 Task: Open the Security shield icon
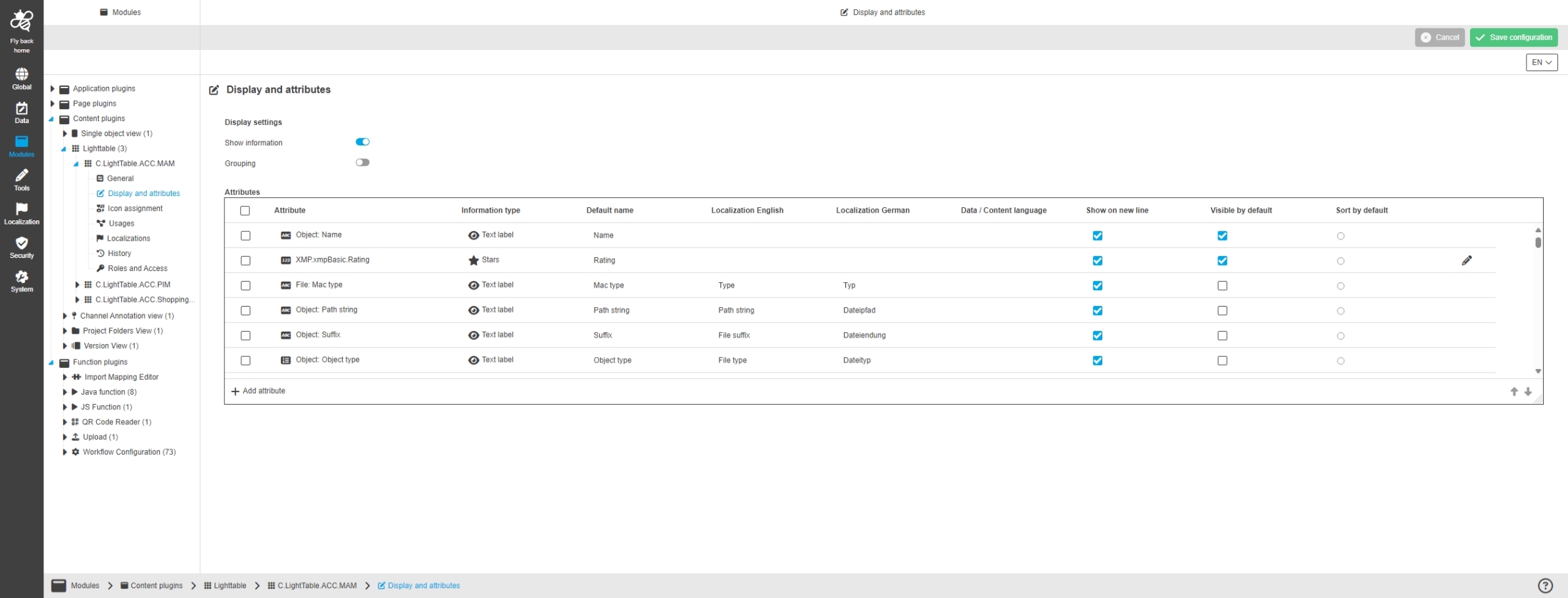pyautogui.click(x=22, y=247)
